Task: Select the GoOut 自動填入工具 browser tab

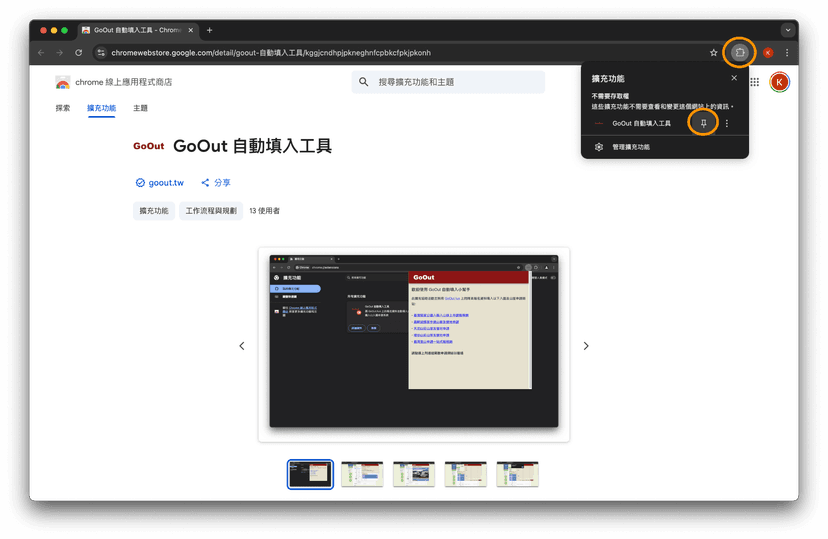Action: pyautogui.click(x=138, y=30)
